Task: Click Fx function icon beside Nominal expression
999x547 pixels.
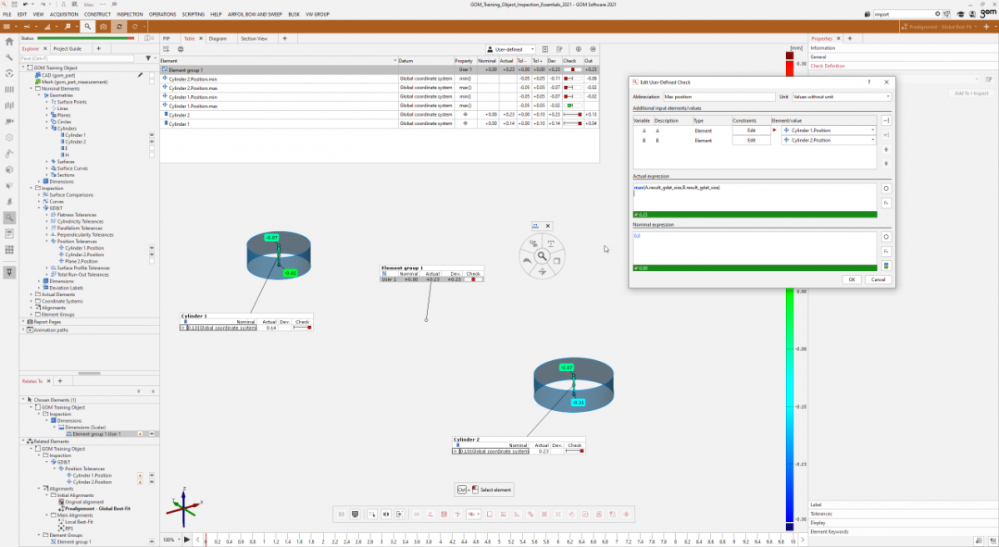Action: pyautogui.click(x=886, y=252)
